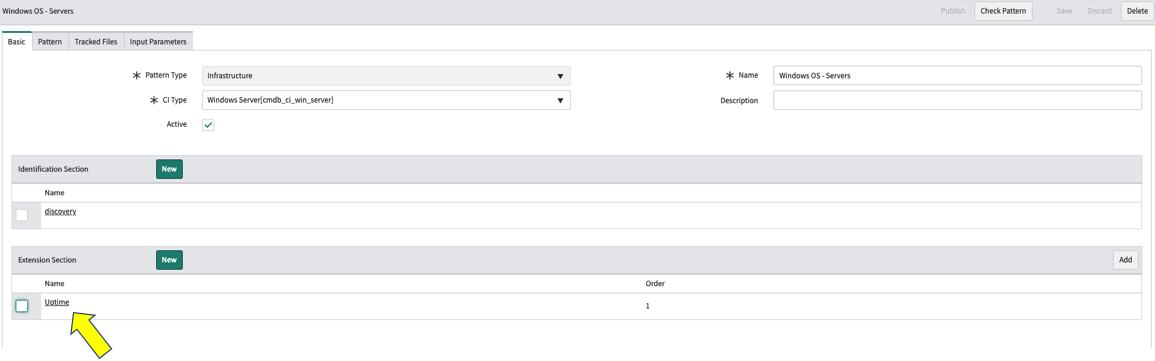The width and height of the screenshot is (1155, 361).
Task: Click the Publish button
Action: (x=953, y=11)
